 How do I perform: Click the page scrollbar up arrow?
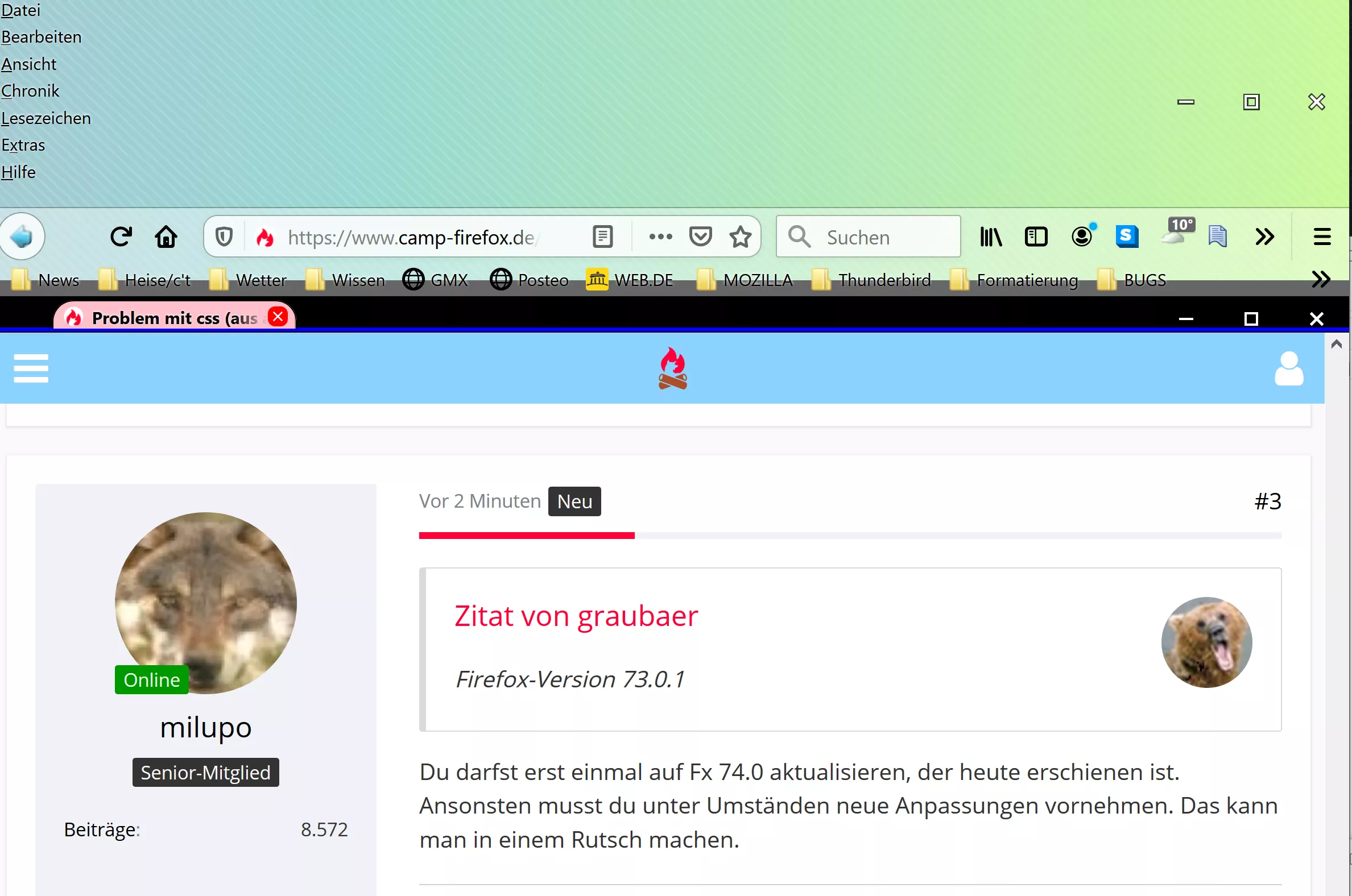[x=1336, y=344]
